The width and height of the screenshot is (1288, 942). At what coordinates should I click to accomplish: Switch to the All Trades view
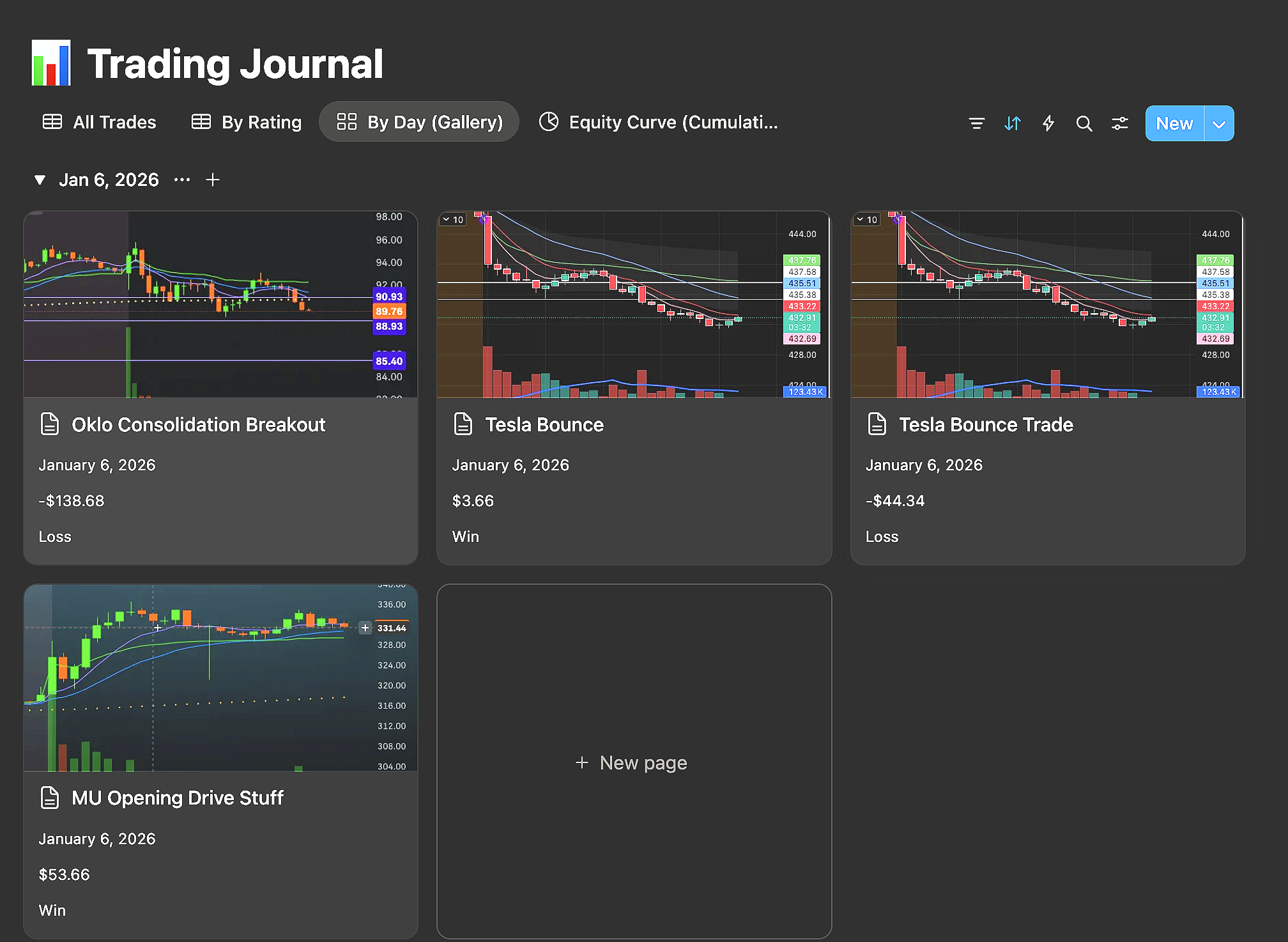click(x=99, y=122)
